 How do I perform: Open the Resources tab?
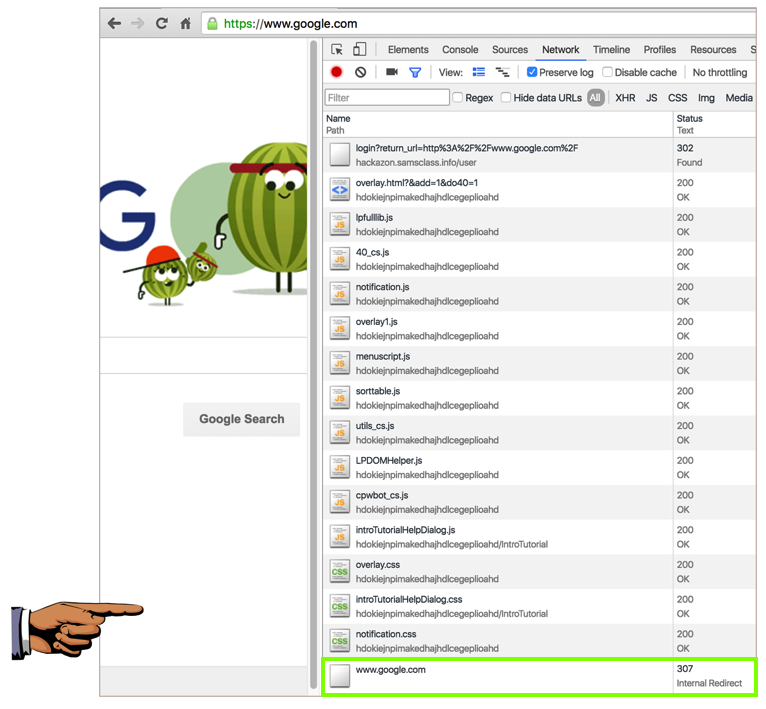(713, 50)
